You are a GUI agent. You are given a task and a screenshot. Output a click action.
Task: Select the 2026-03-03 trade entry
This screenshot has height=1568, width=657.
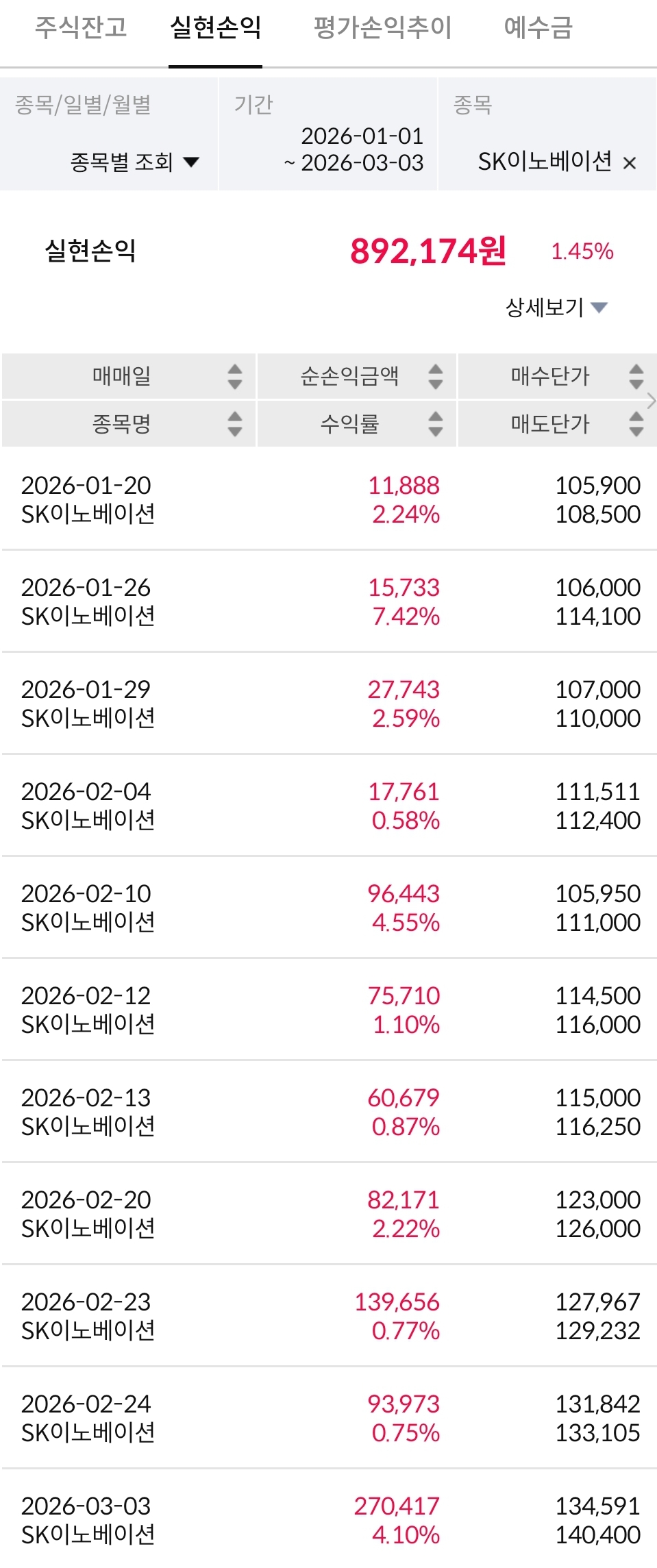click(x=329, y=1519)
